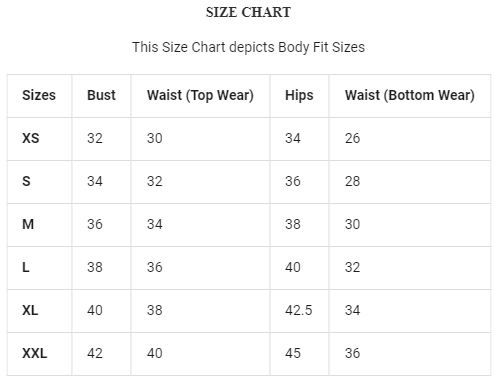Screen dimensions: 499x384
Task: Select the L size row label
Action: click(26, 267)
